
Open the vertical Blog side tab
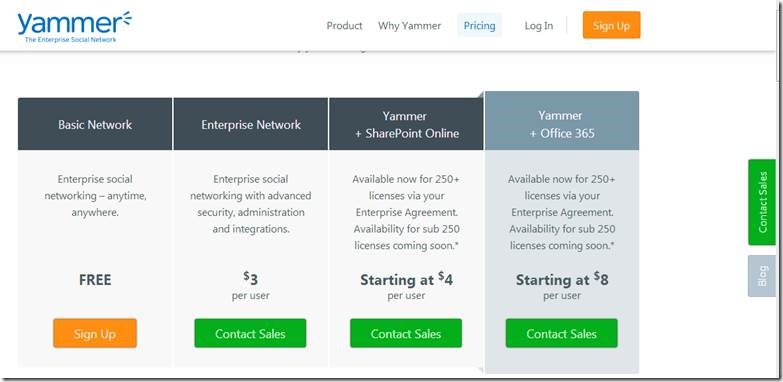(x=762, y=276)
